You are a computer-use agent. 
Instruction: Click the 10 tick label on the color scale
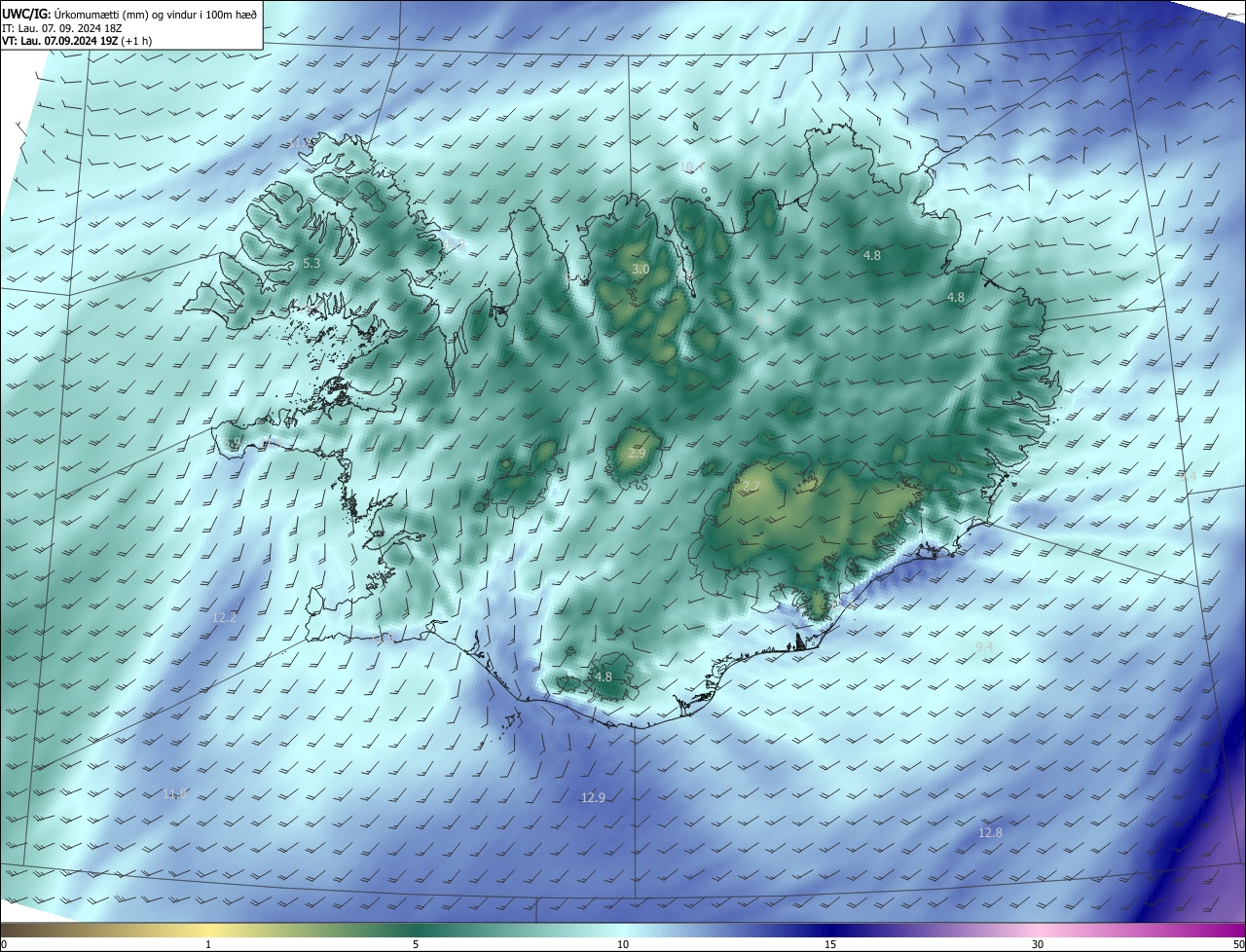[623, 944]
